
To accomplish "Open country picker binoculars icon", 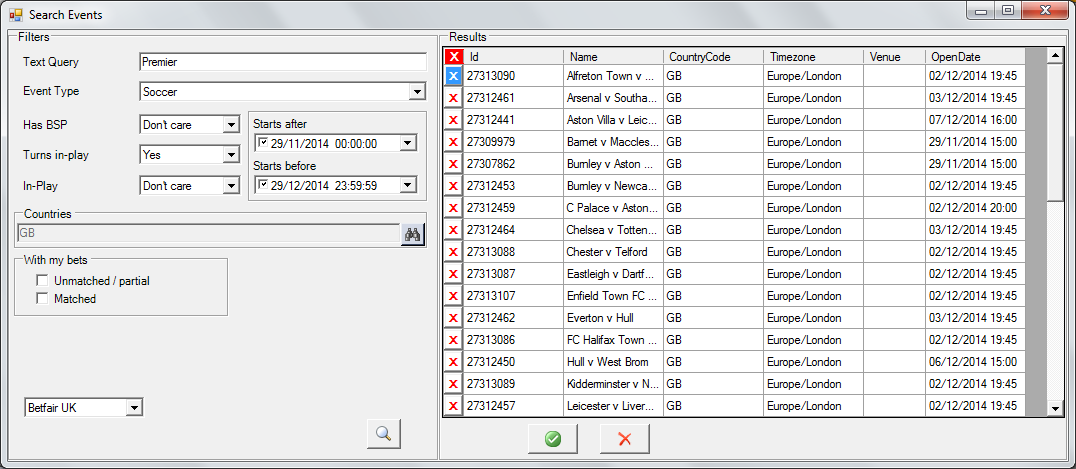I will [413, 235].
